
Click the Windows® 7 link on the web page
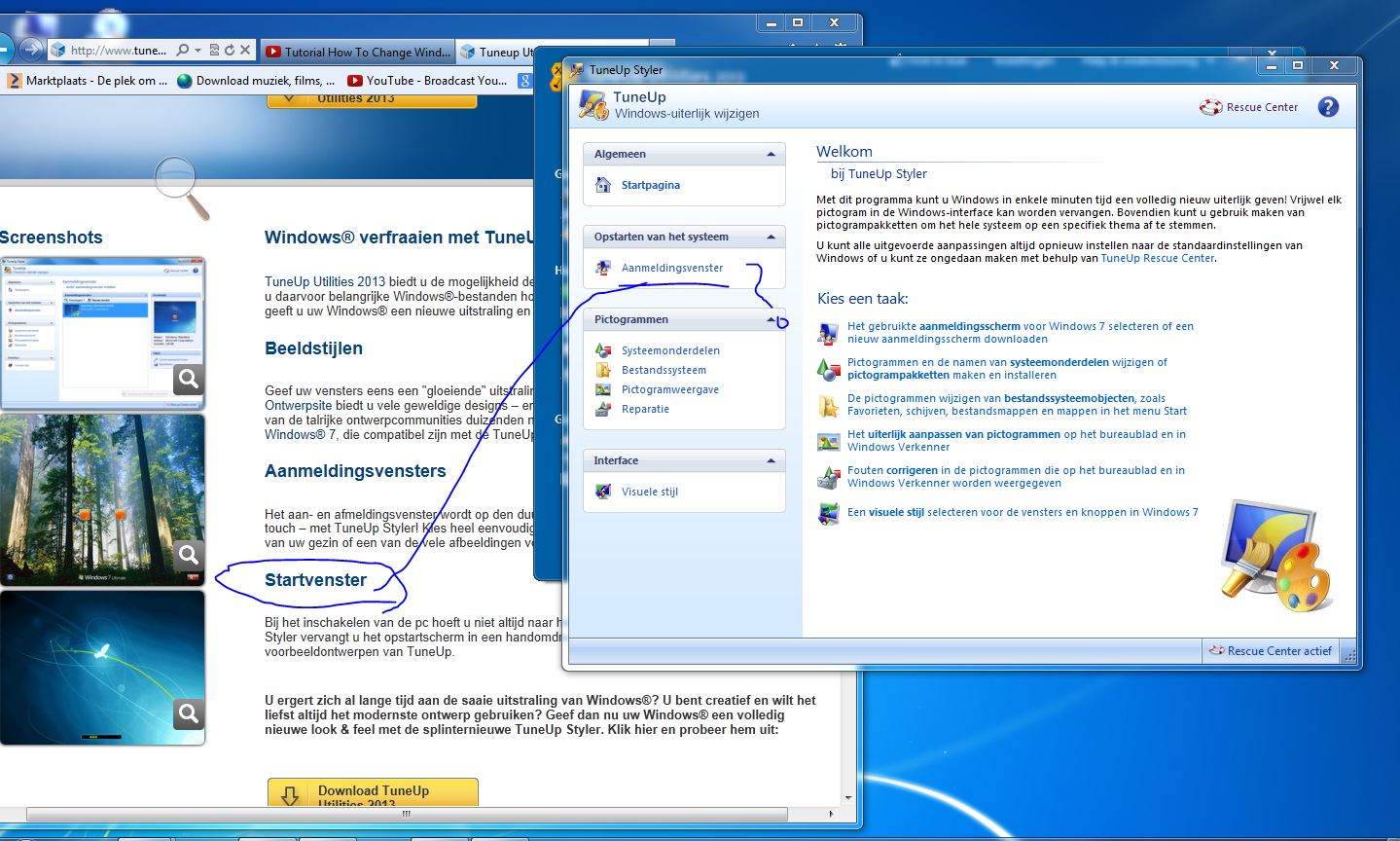click(301, 434)
